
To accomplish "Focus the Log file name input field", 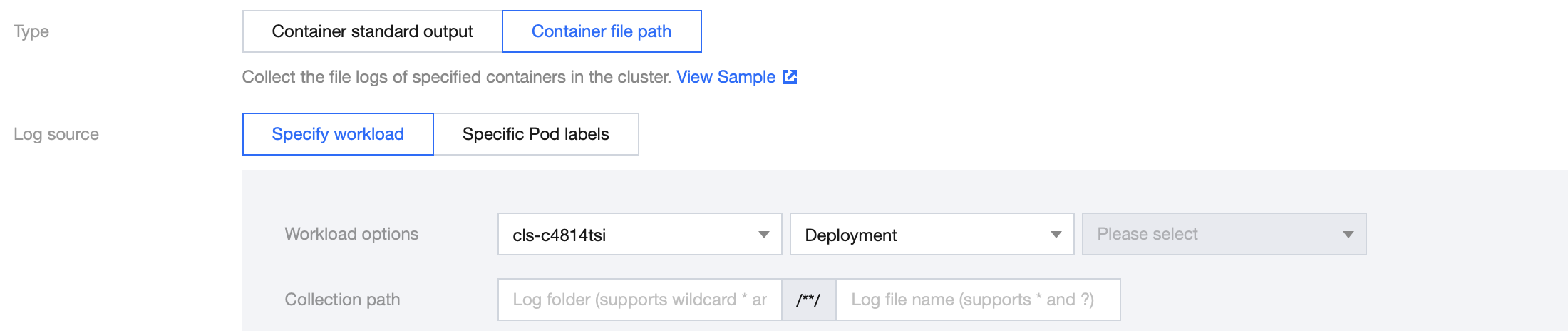I will 978,300.
